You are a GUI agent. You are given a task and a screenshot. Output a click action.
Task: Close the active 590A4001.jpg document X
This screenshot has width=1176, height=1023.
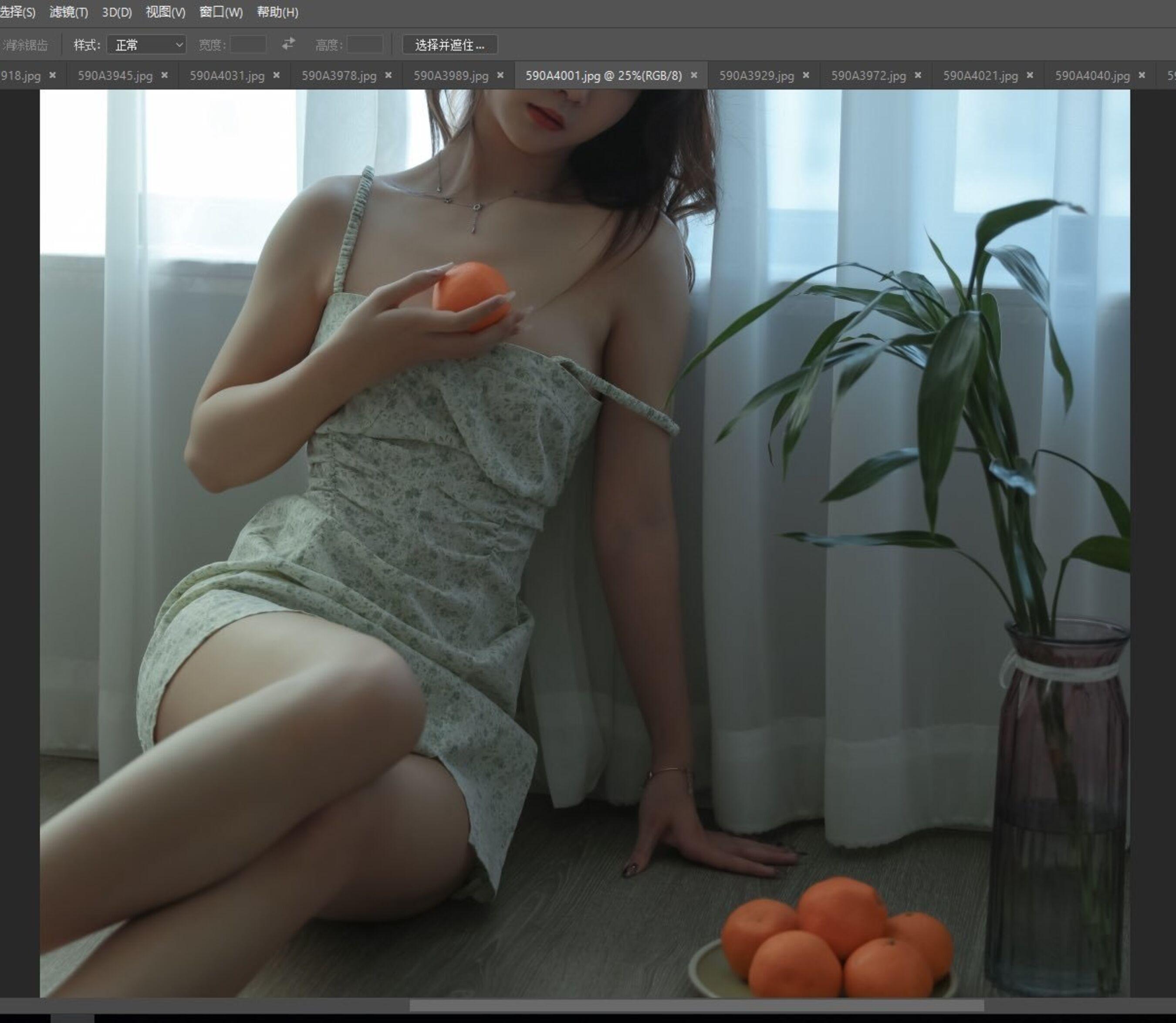[693, 75]
